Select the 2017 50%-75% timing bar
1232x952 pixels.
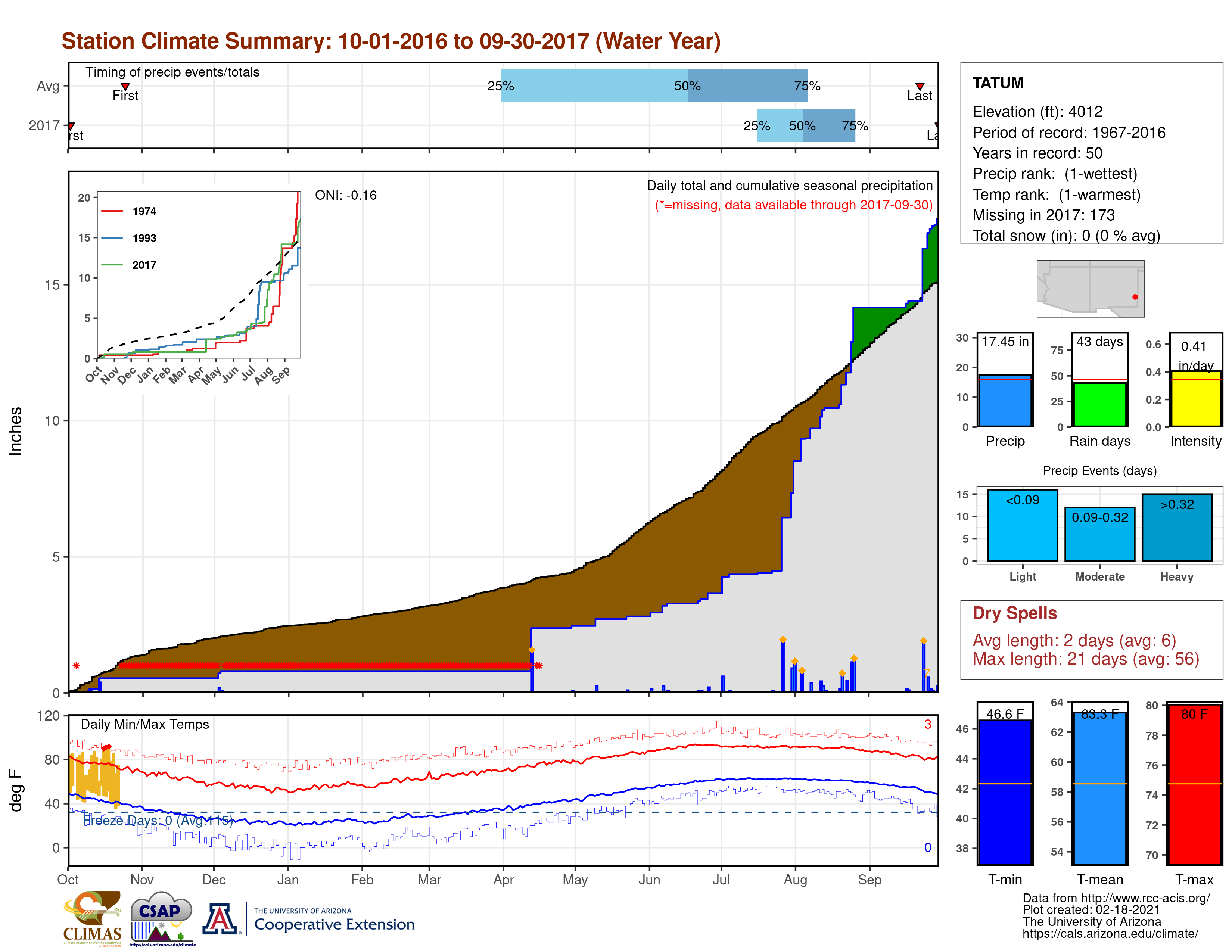click(829, 125)
